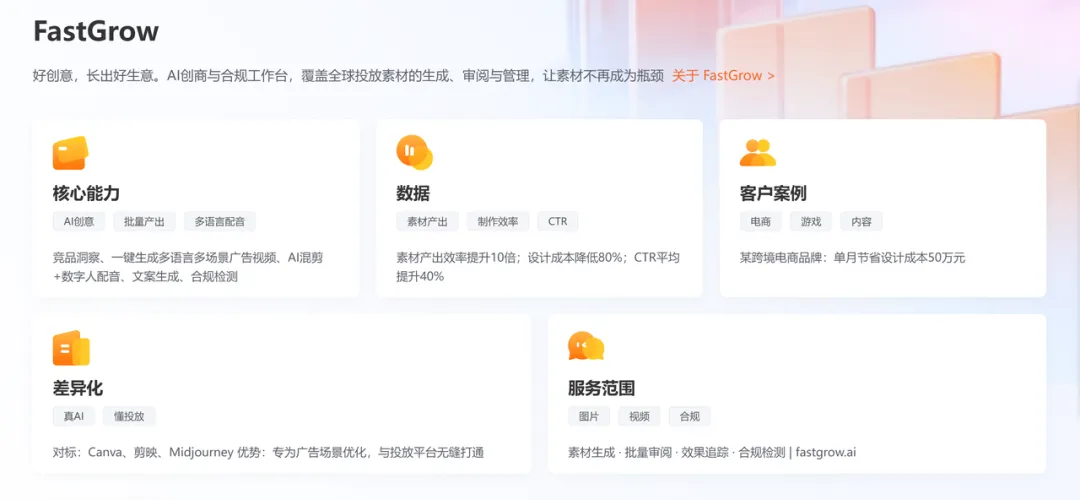Open the 关于 FastGrow link
The width and height of the screenshot is (1080, 500).
click(x=723, y=76)
